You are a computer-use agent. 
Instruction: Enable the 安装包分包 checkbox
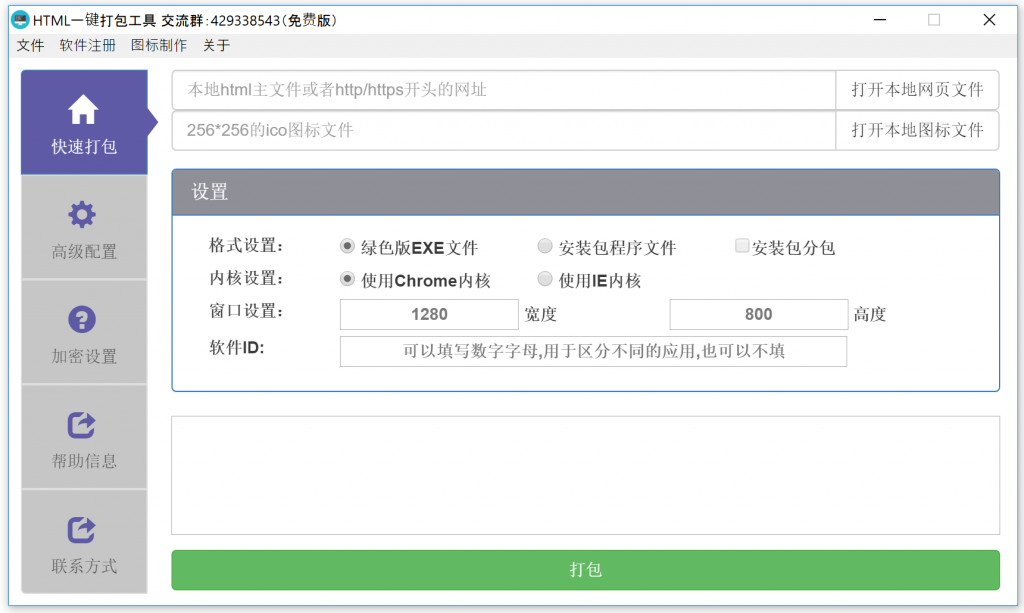tap(742, 245)
